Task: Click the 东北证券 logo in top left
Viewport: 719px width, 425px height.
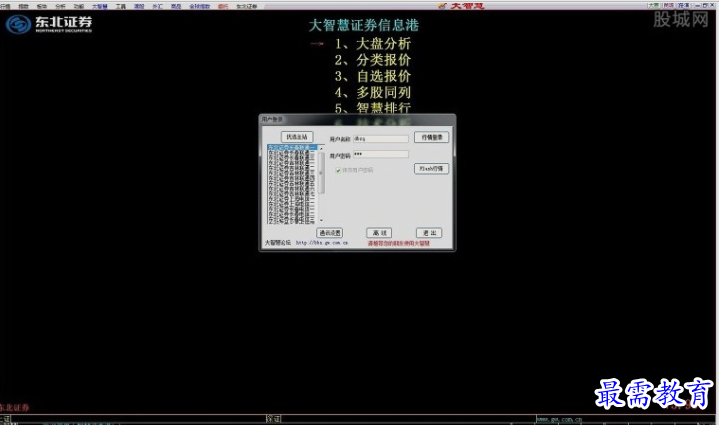Action: click(x=49, y=24)
